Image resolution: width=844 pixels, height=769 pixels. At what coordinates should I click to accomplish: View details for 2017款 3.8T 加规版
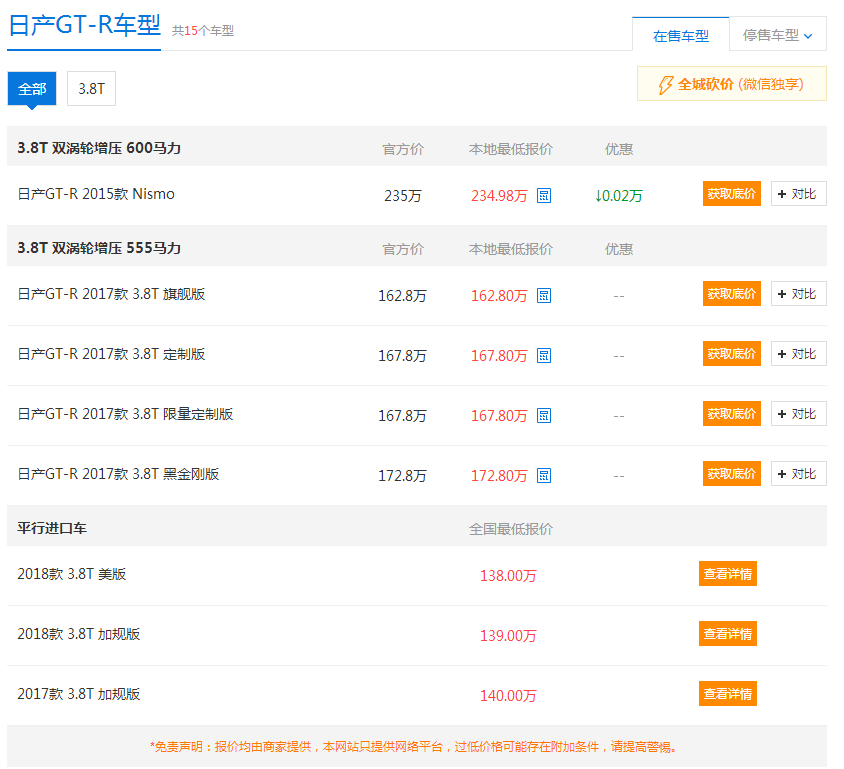click(x=728, y=694)
